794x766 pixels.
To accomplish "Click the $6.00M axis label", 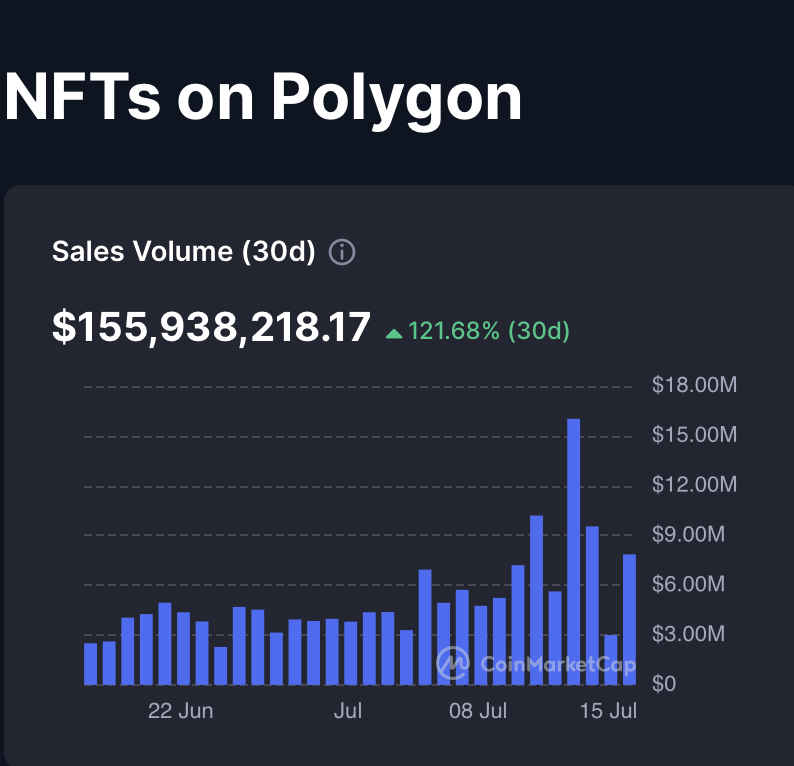I will pyautogui.click(x=688, y=584).
